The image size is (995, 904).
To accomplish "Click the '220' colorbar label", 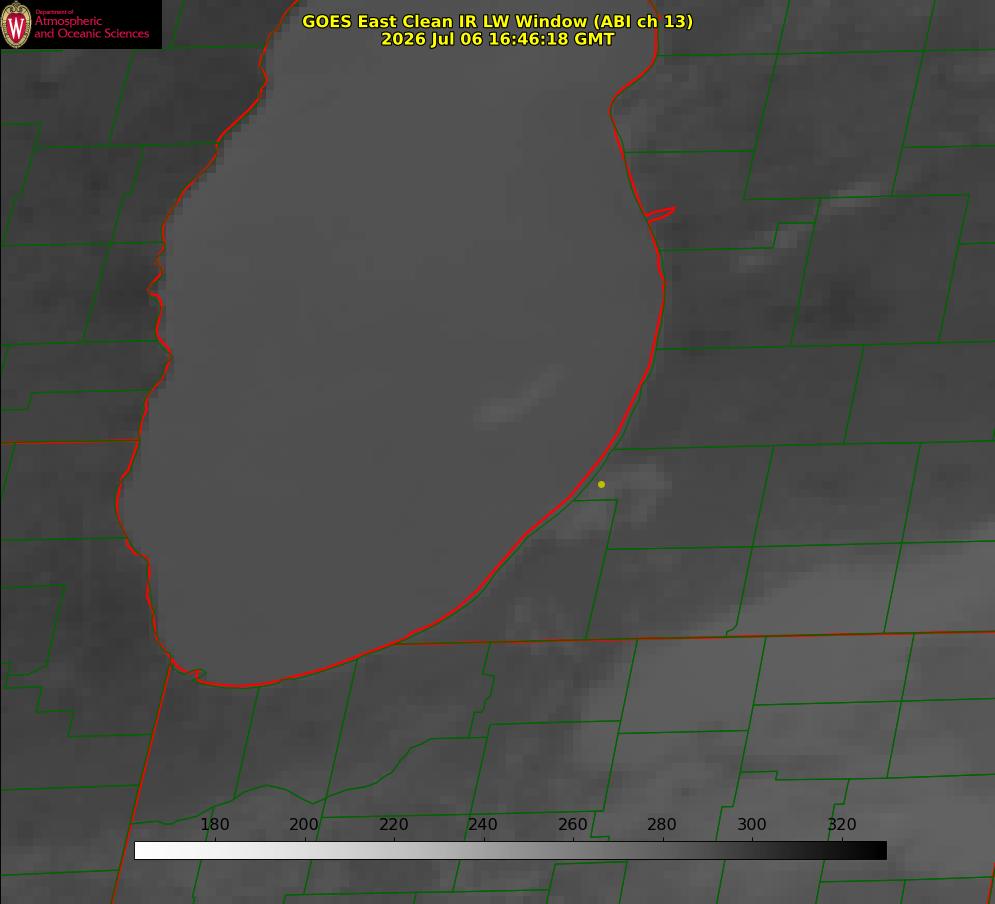I will 393,824.
